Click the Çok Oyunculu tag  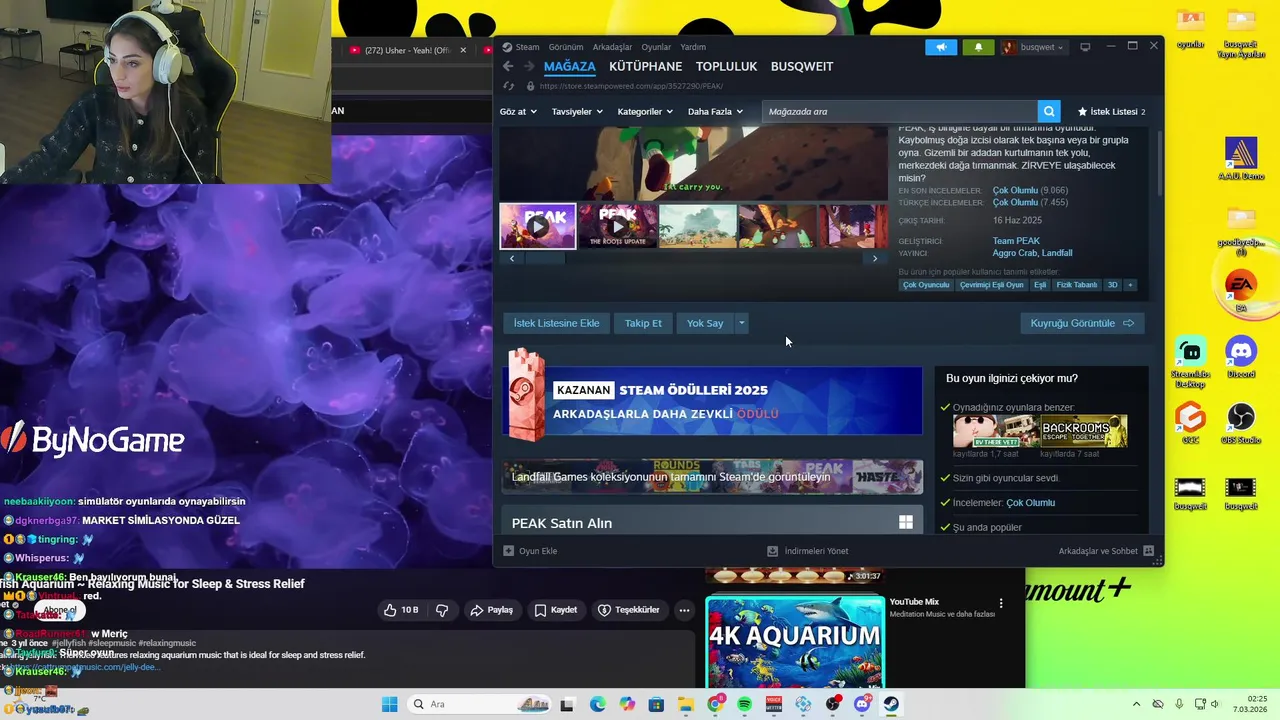coord(926,285)
